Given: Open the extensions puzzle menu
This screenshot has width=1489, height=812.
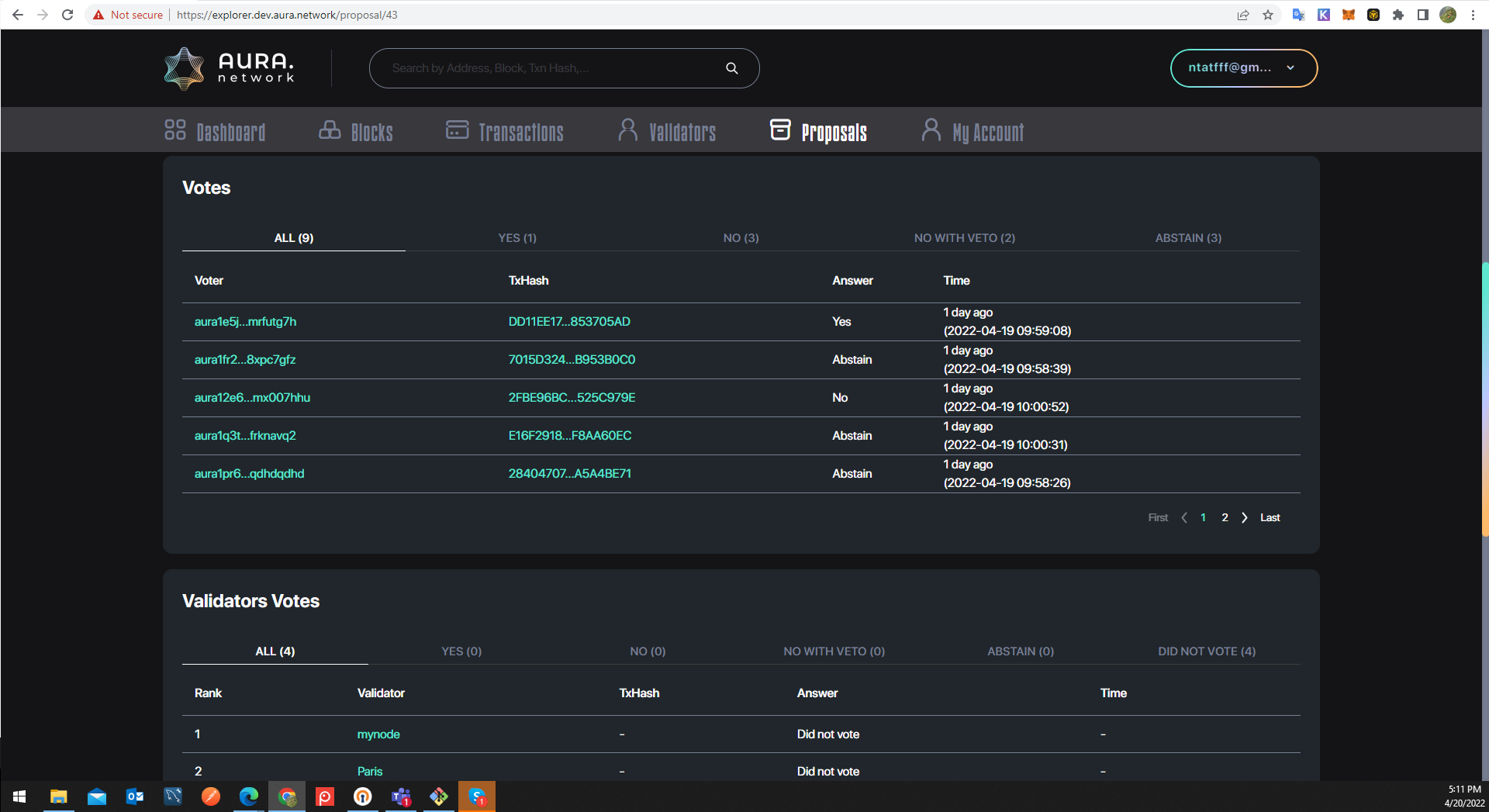Looking at the screenshot, I should (1398, 15).
